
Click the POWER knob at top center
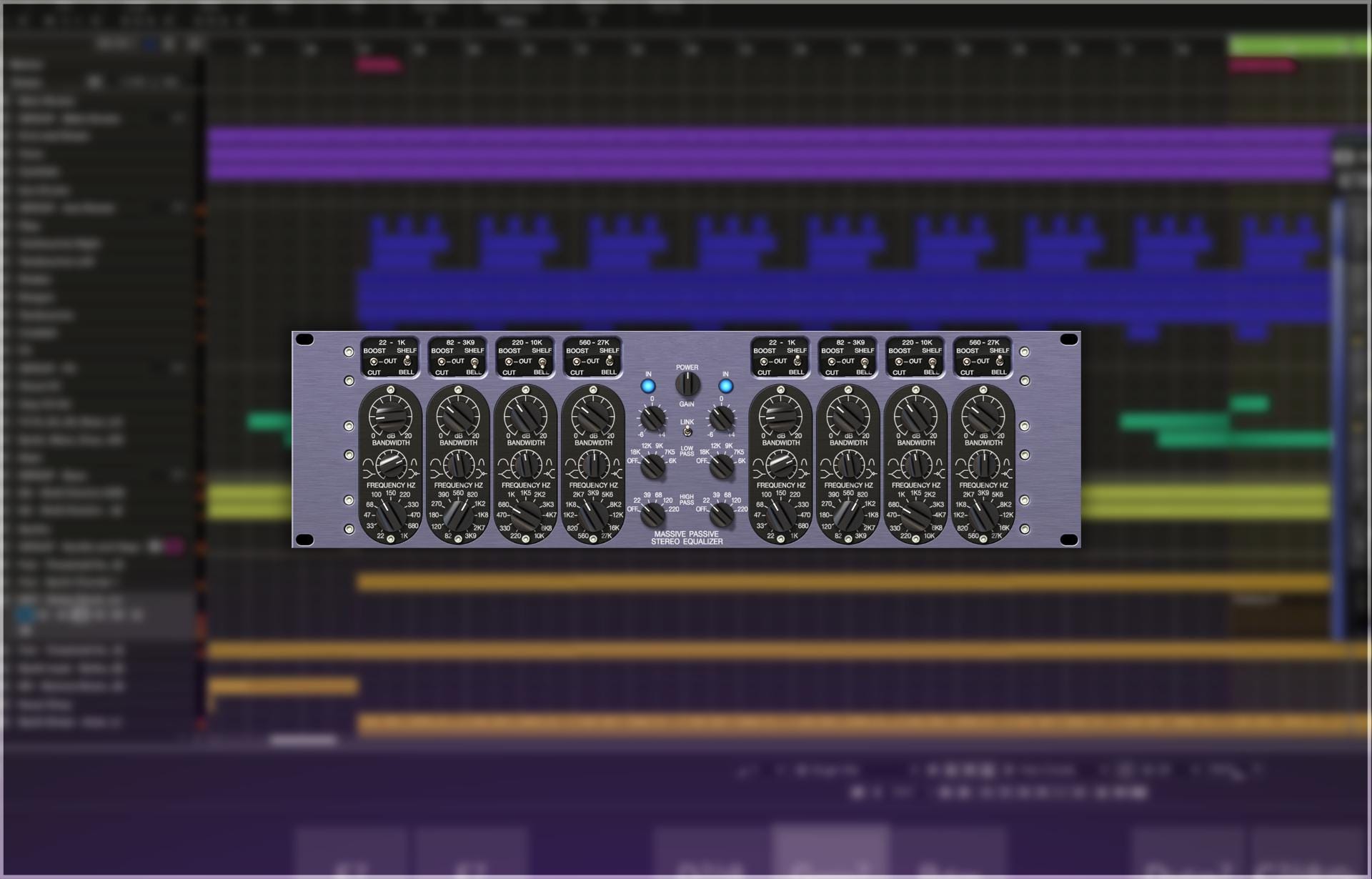pyautogui.click(x=687, y=384)
